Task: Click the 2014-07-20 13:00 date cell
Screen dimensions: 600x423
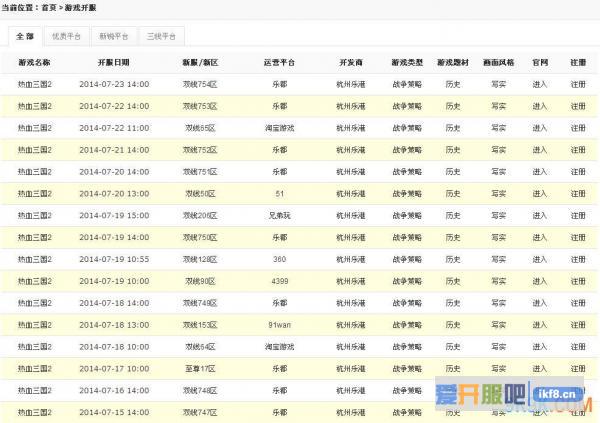Action: coord(114,194)
